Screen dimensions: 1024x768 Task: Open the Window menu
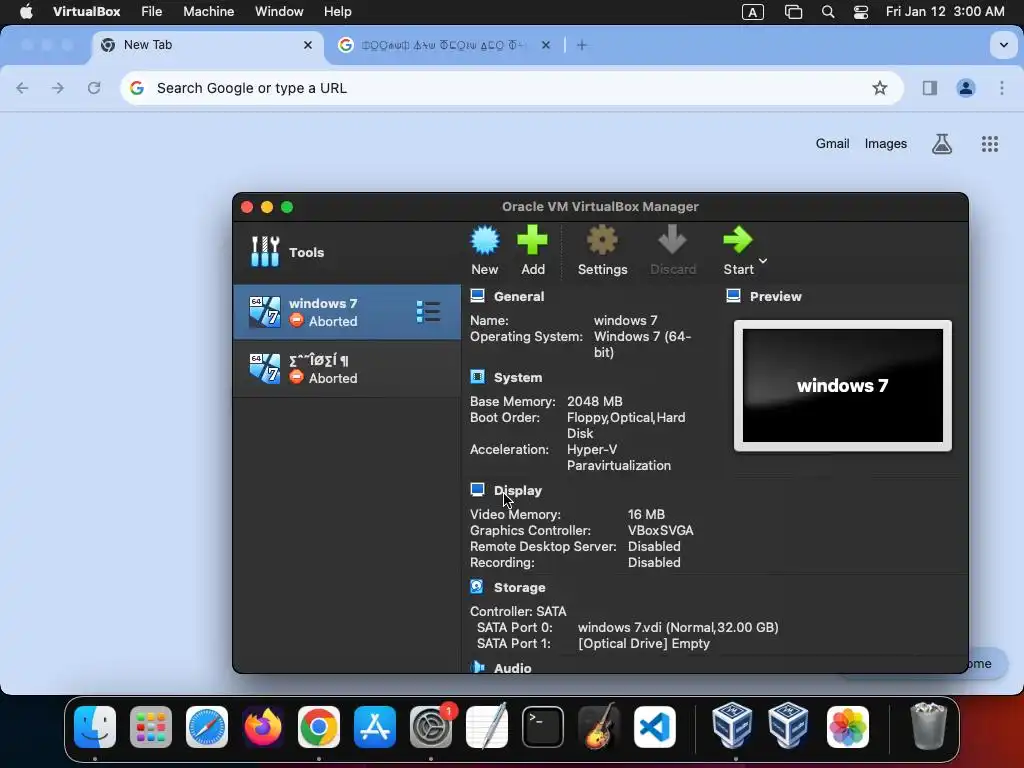point(279,12)
